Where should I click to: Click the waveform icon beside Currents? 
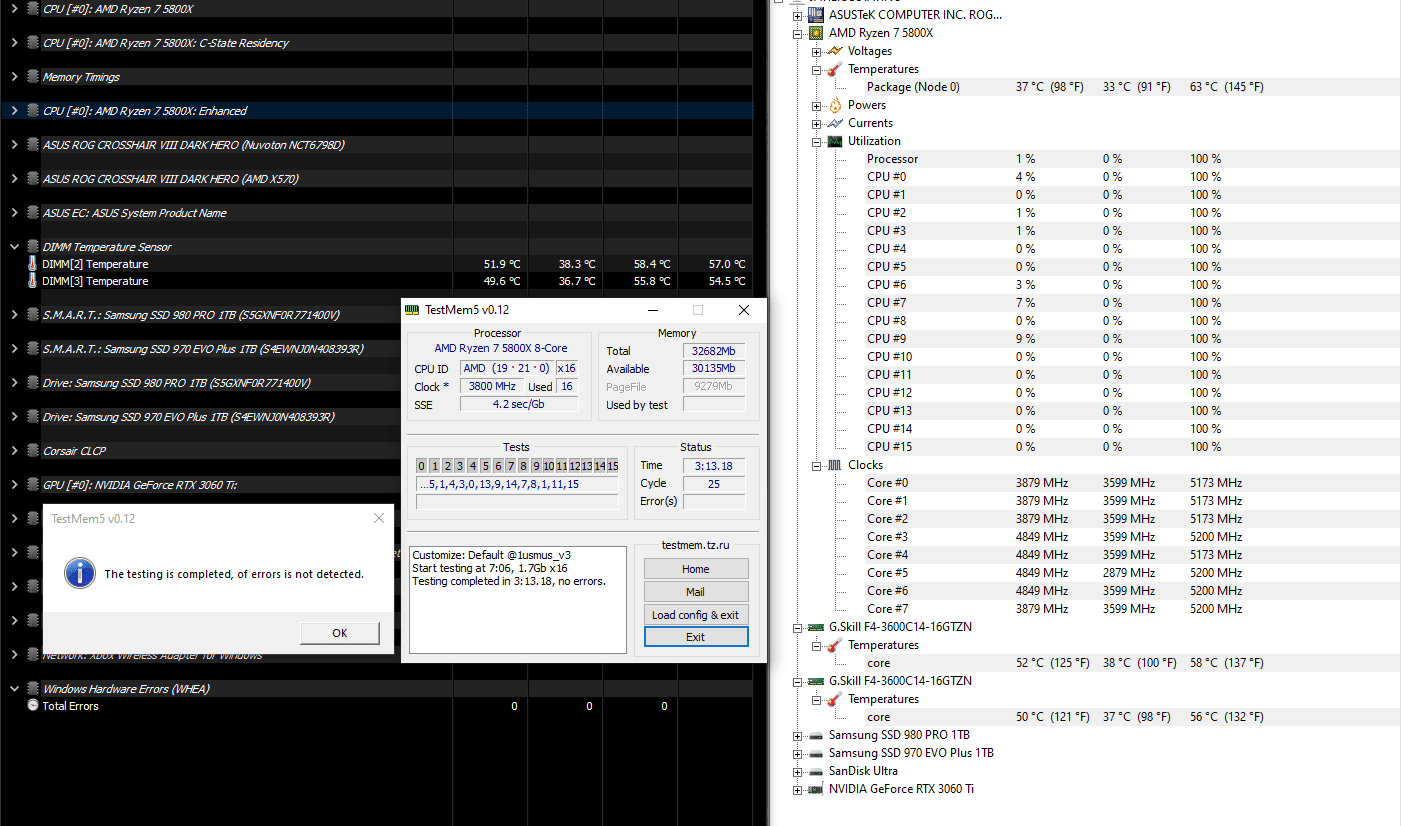pyautogui.click(x=835, y=123)
